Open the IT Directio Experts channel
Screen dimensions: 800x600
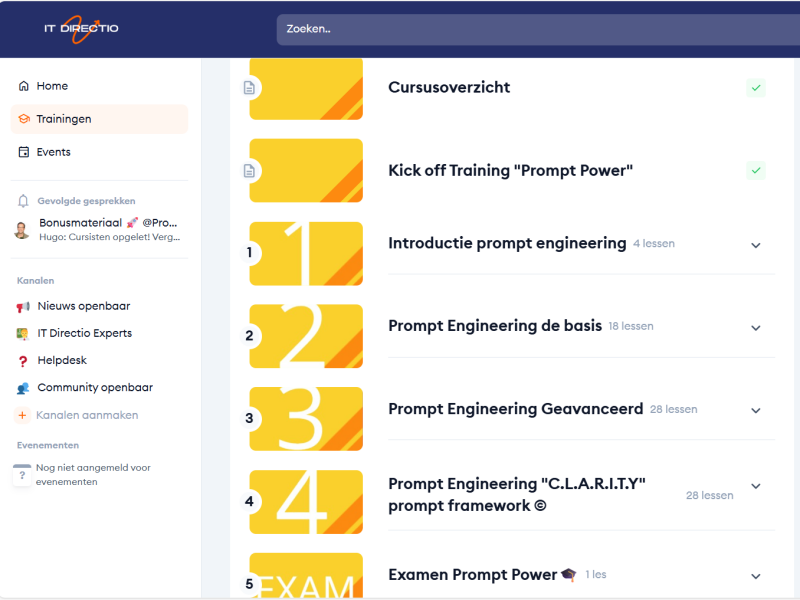click(x=84, y=333)
